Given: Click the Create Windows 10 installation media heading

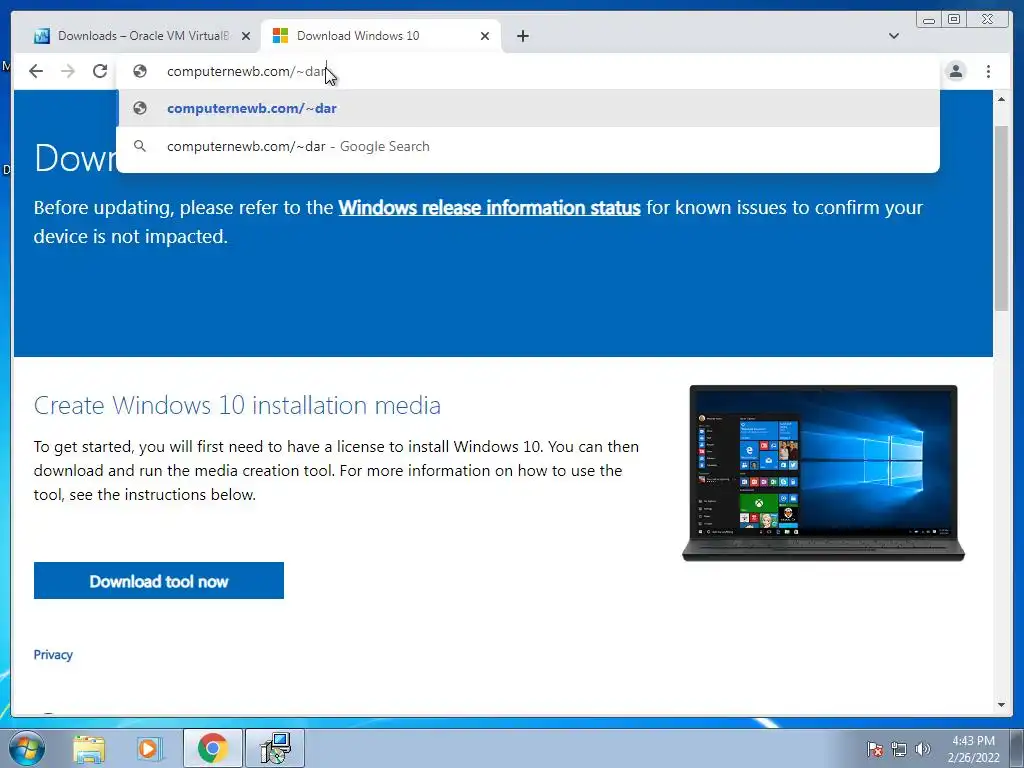Looking at the screenshot, I should tap(237, 406).
